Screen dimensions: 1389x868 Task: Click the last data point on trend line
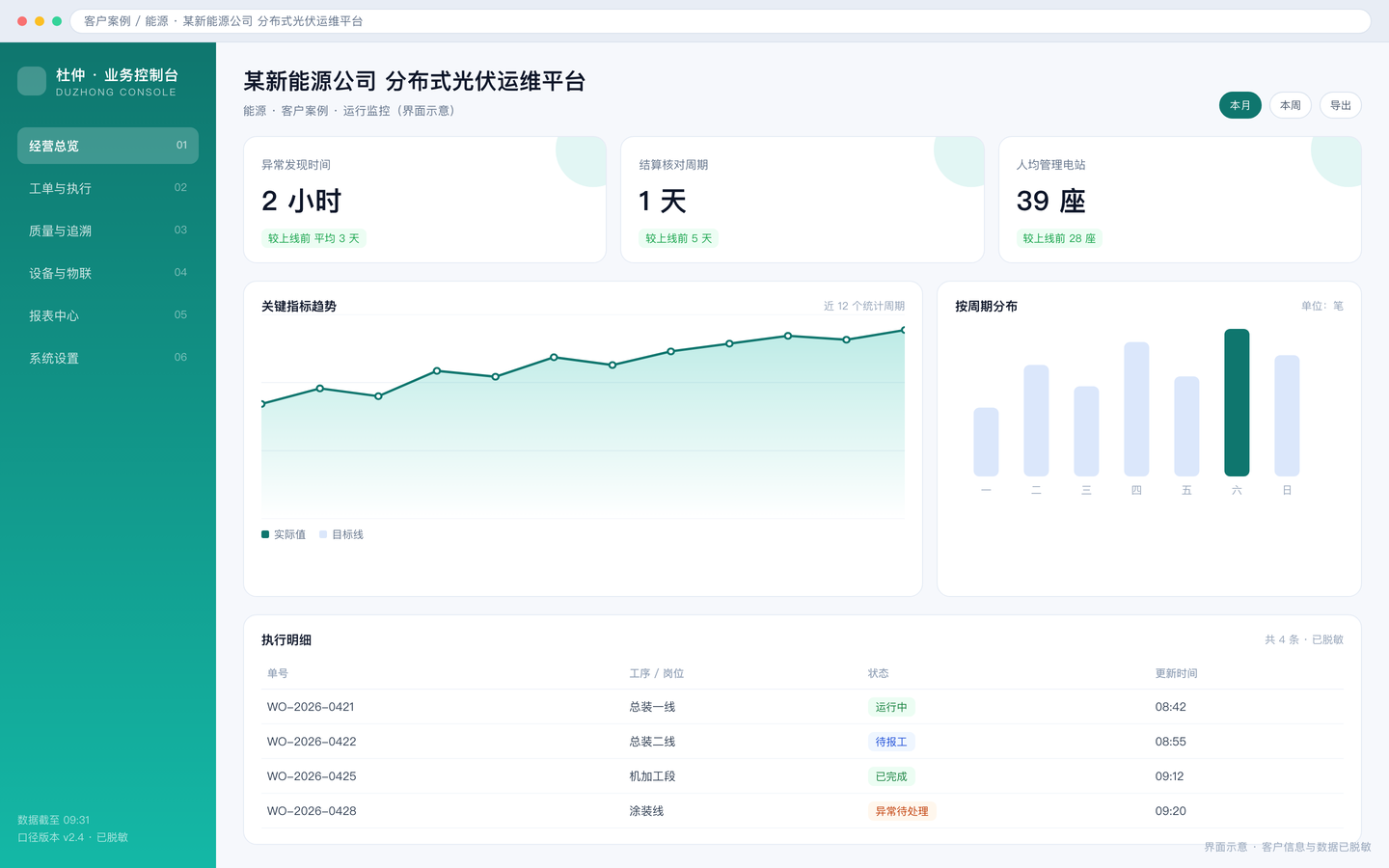[904, 331]
